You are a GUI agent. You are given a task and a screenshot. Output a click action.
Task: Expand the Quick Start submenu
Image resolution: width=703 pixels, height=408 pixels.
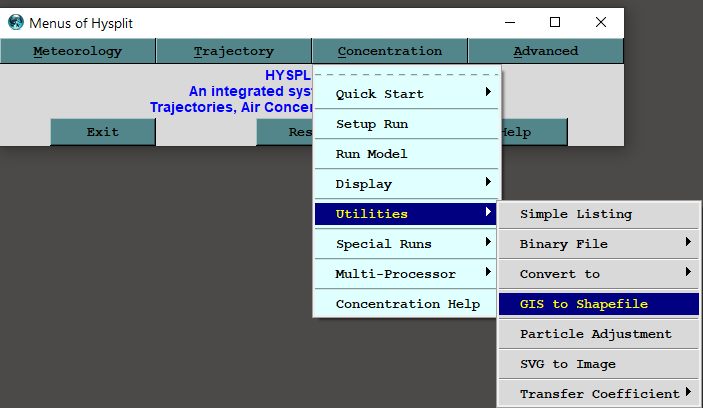coord(407,94)
